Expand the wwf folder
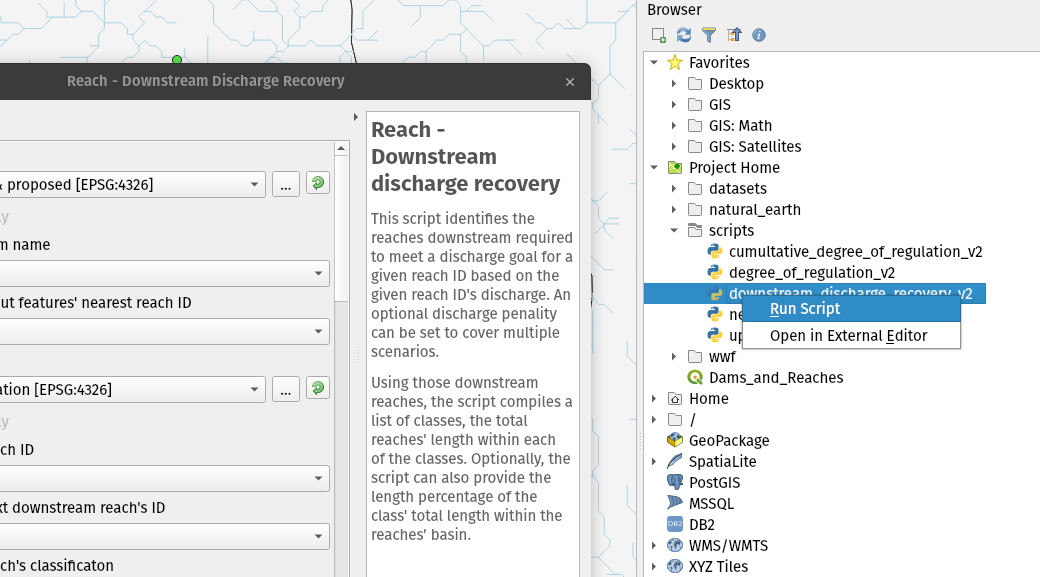Screen dimensions: 1040x577 [x=674, y=356]
